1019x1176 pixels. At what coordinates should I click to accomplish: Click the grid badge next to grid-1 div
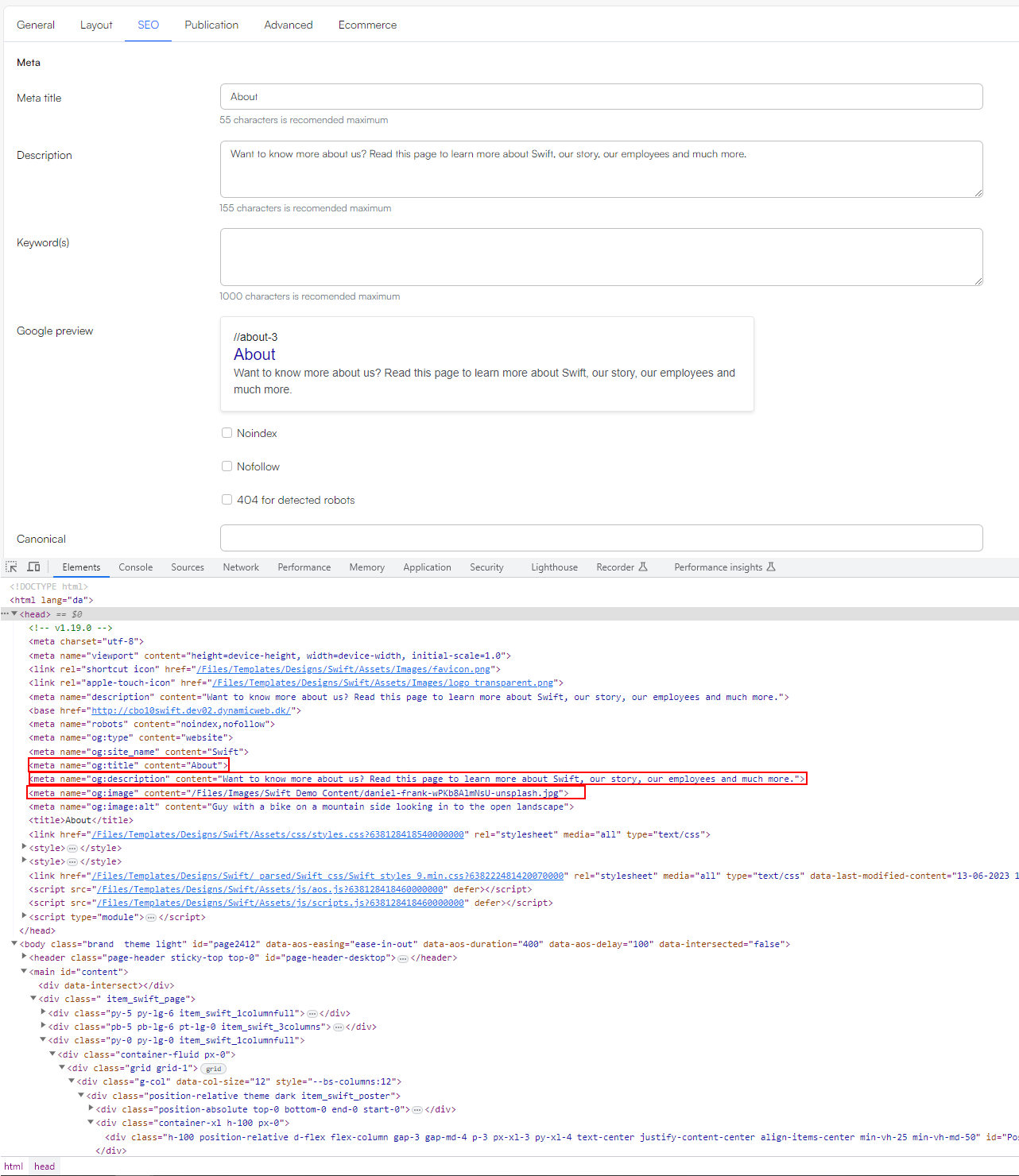tap(214, 1069)
